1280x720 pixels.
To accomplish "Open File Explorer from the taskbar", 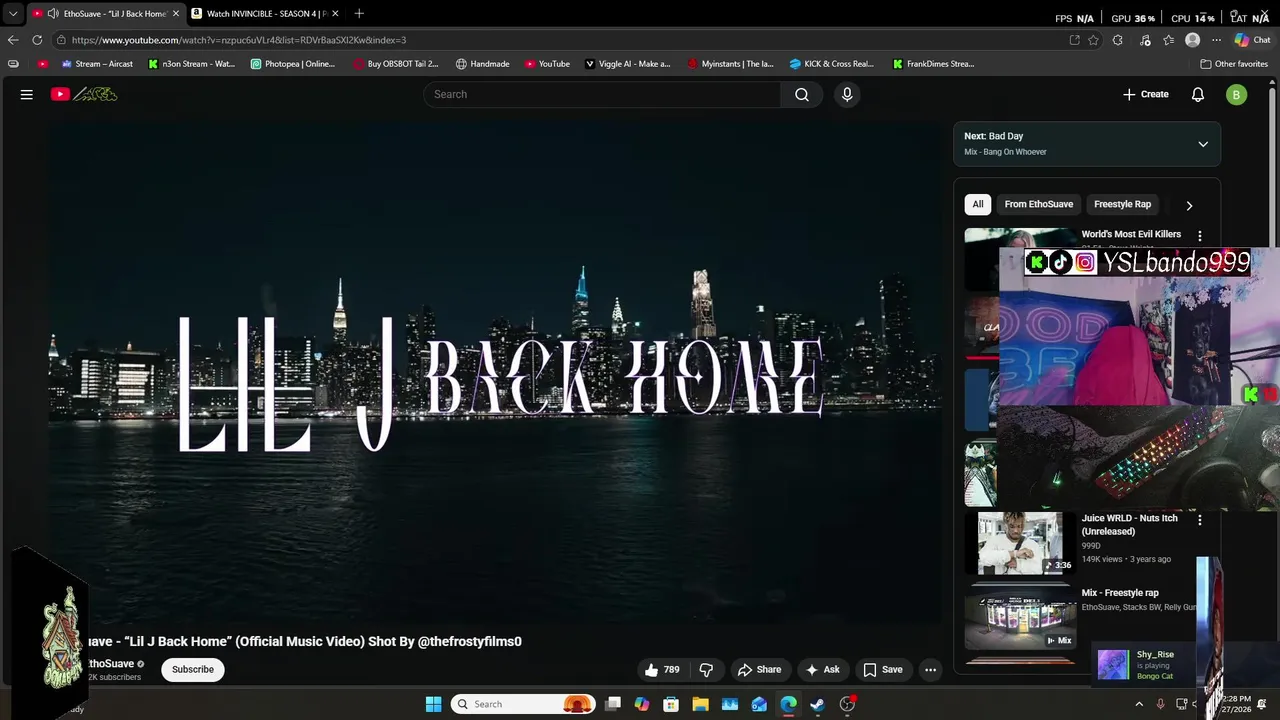I will [700, 704].
